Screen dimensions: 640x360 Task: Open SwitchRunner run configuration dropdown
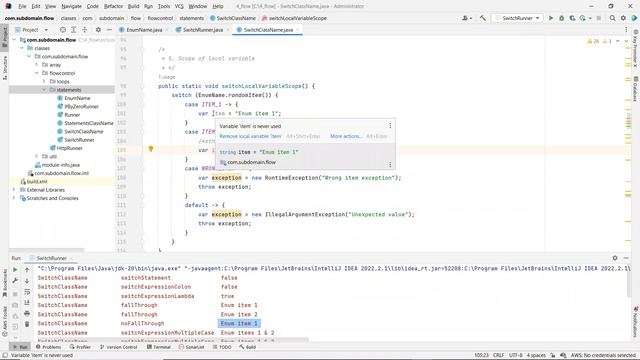tap(517, 18)
